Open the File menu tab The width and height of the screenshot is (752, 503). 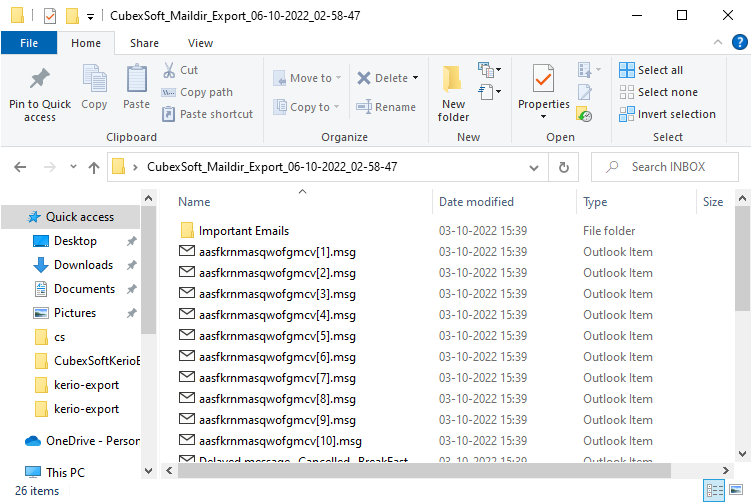coord(29,43)
